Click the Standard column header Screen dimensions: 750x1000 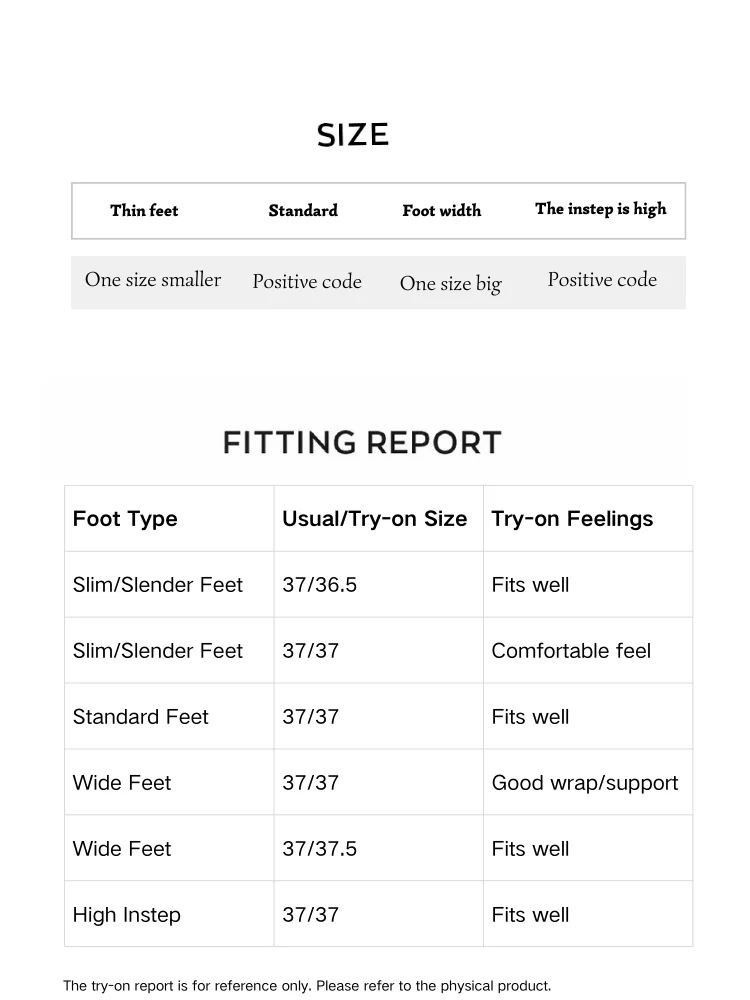[303, 211]
